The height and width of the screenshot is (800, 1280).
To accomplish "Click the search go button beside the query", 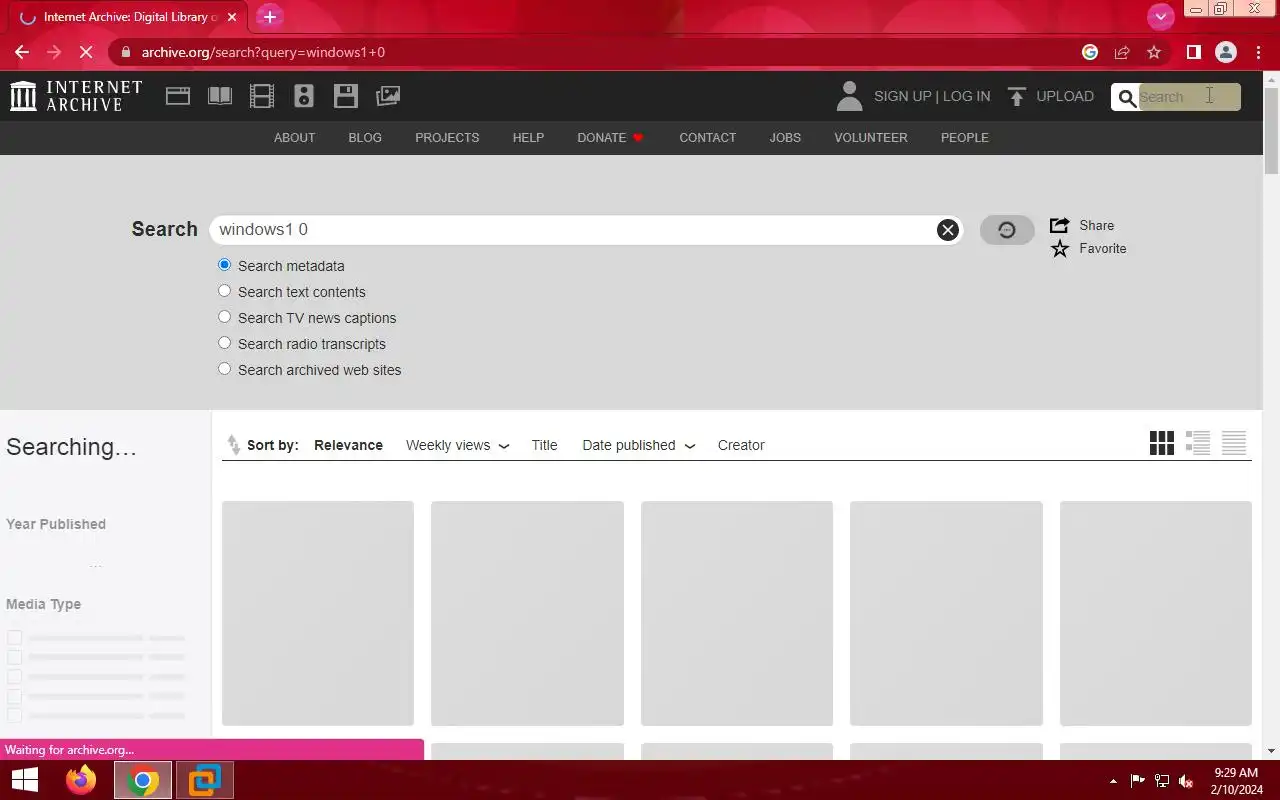I will (1007, 230).
